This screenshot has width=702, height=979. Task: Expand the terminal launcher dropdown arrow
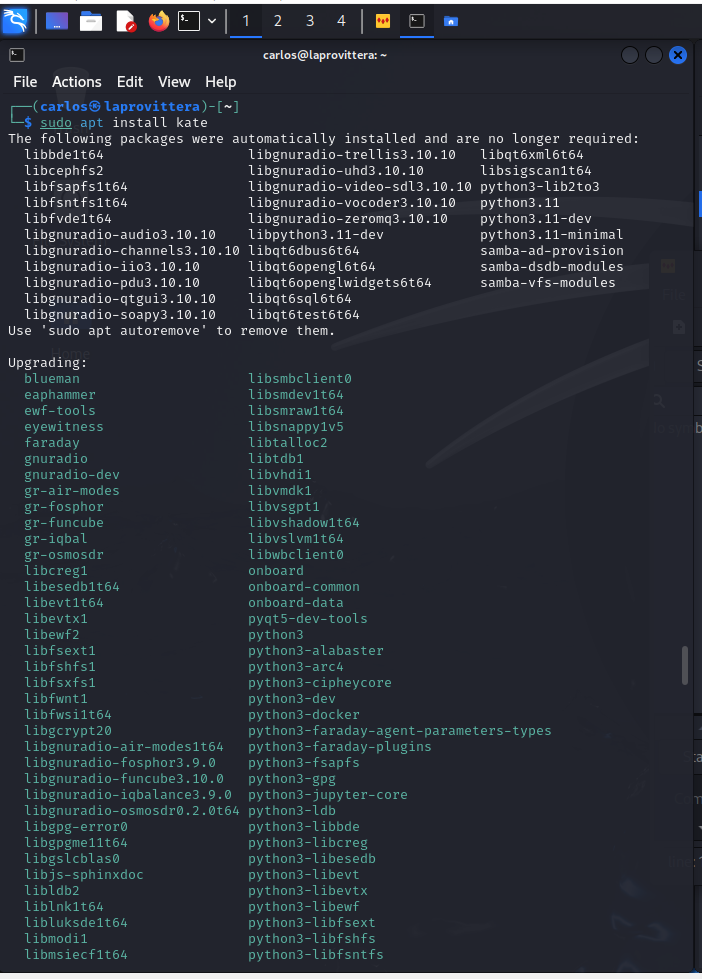(212, 21)
